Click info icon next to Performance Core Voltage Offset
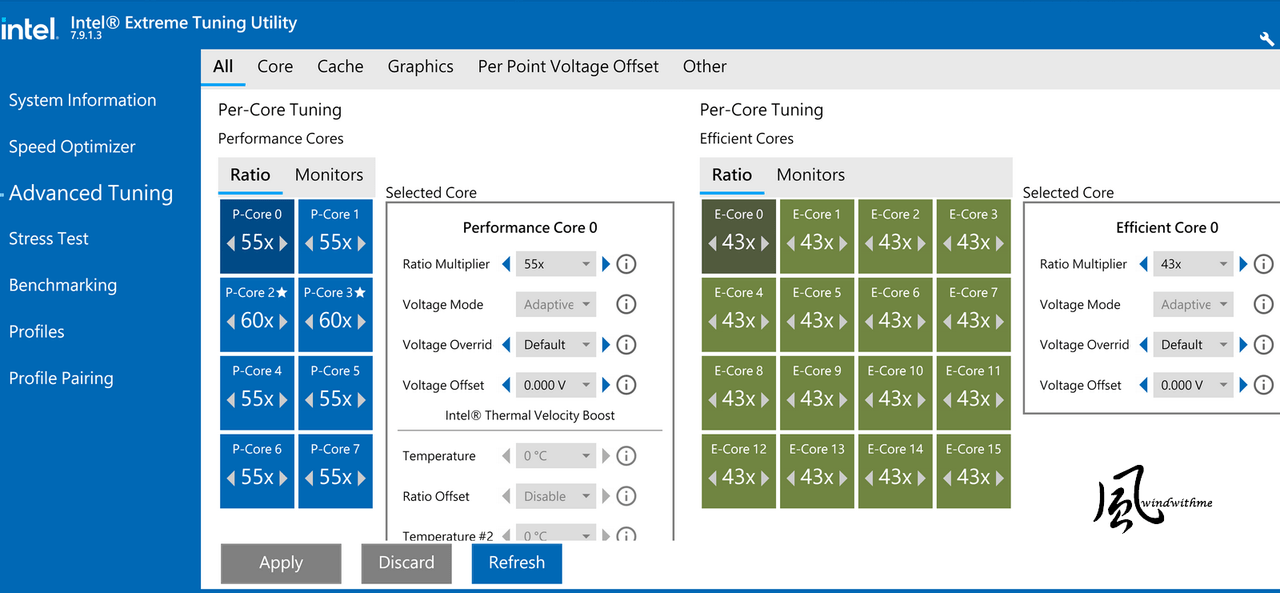Viewport: 1280px width, 593px height. coord(626,385)
